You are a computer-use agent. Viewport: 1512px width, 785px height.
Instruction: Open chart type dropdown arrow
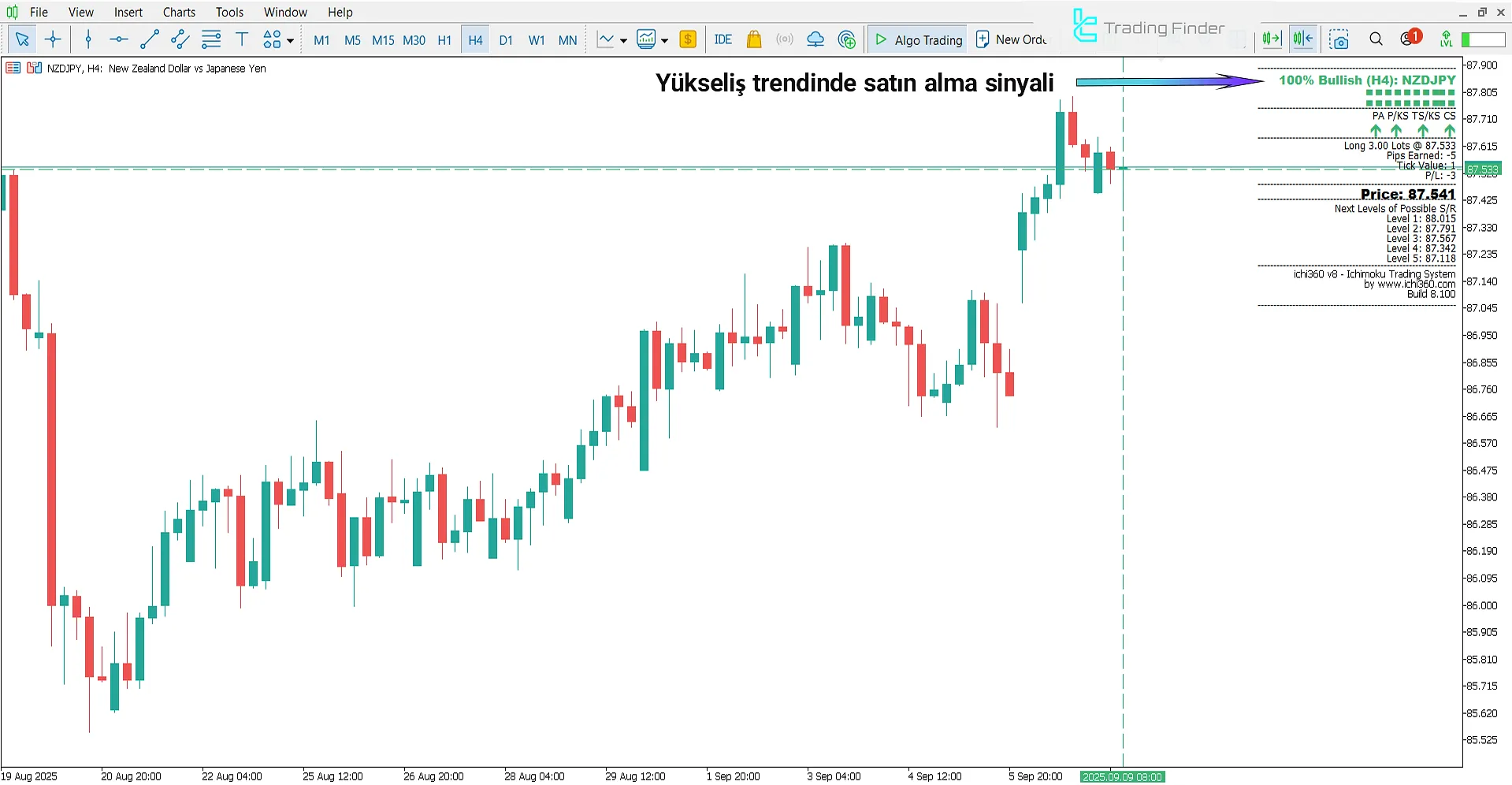coord(623,40)
